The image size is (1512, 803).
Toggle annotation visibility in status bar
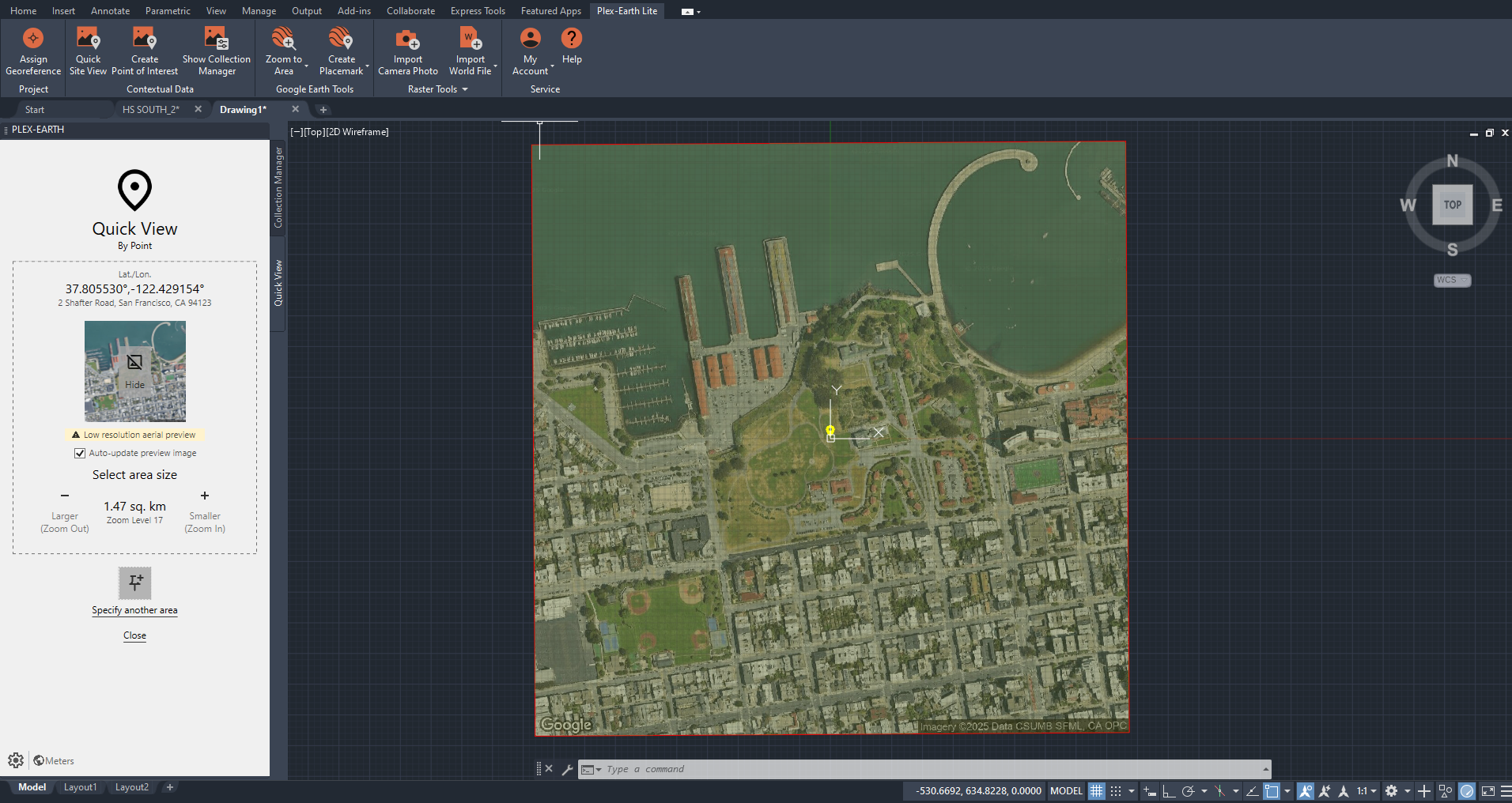point(1305,791)
